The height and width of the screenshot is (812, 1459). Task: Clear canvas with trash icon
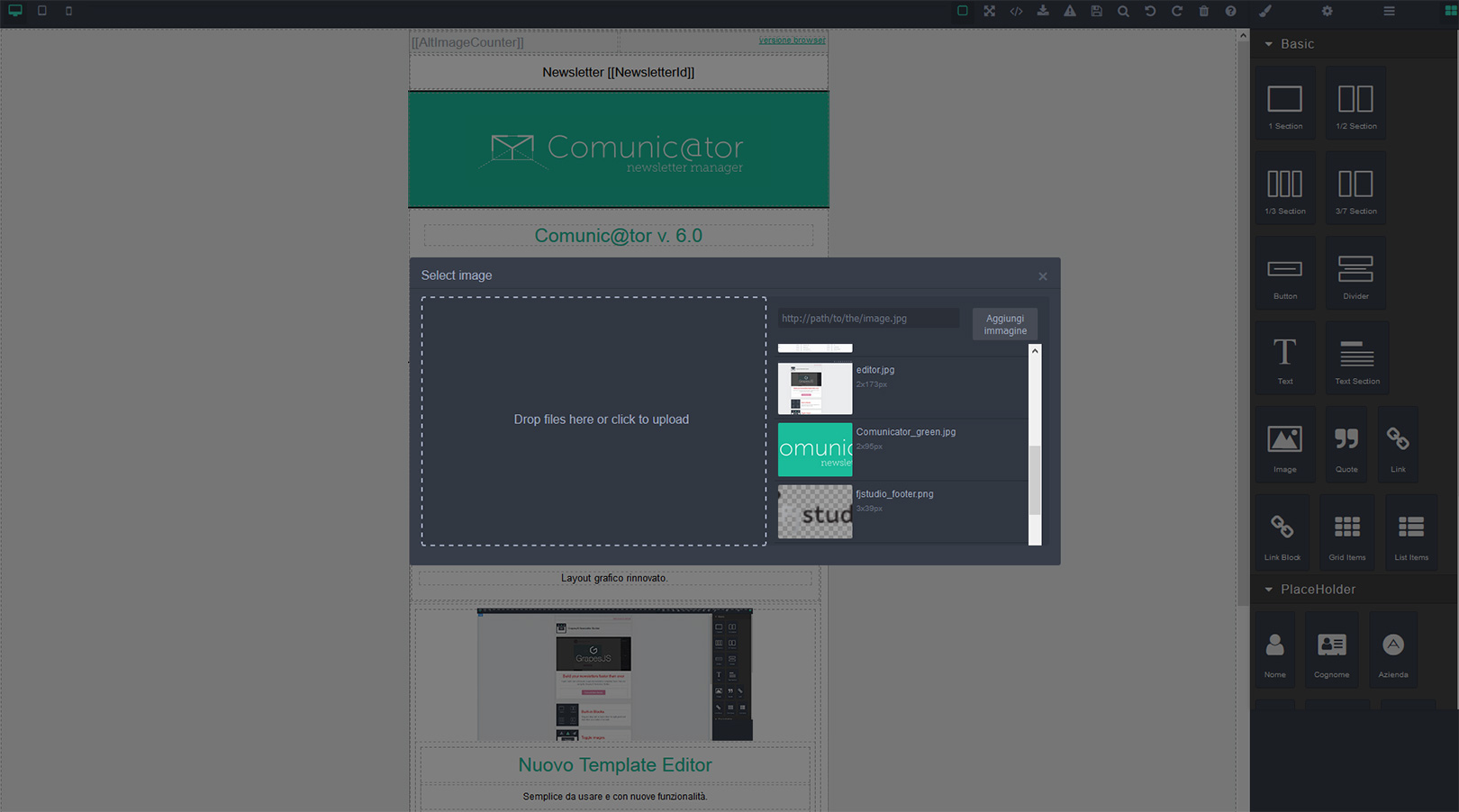[1204, 11]
